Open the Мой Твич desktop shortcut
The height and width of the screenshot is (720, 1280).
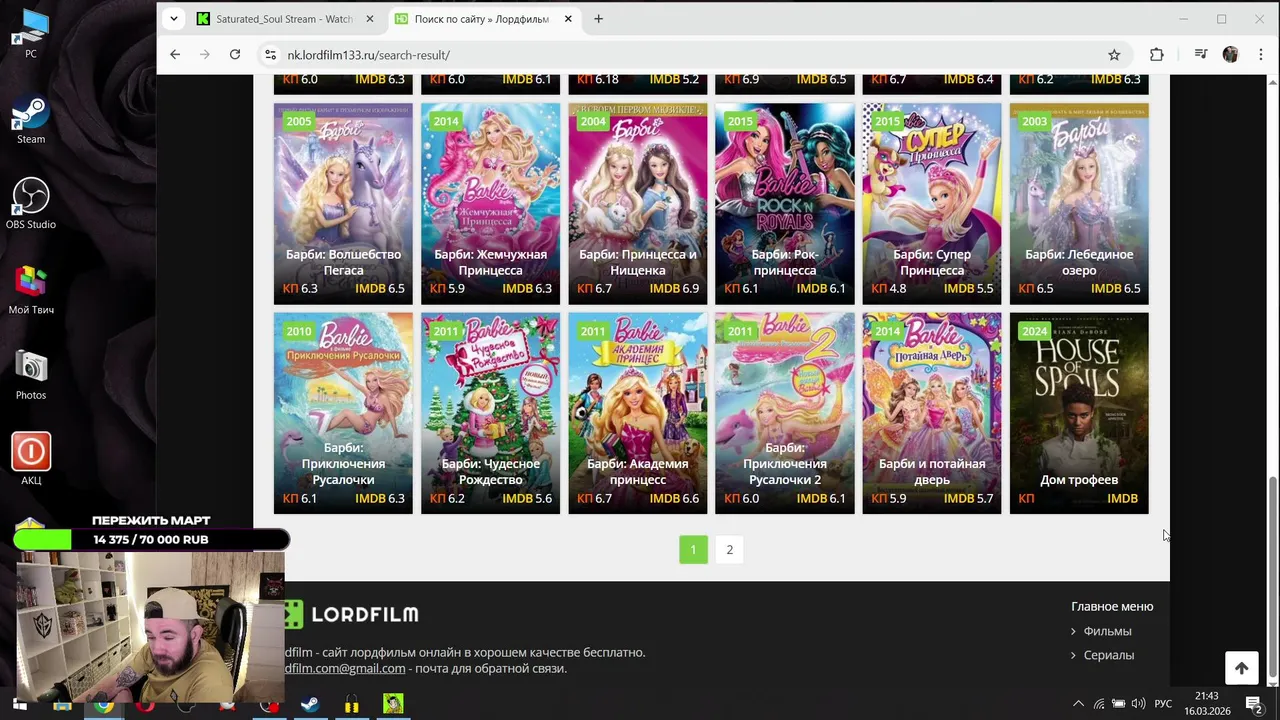31,289
